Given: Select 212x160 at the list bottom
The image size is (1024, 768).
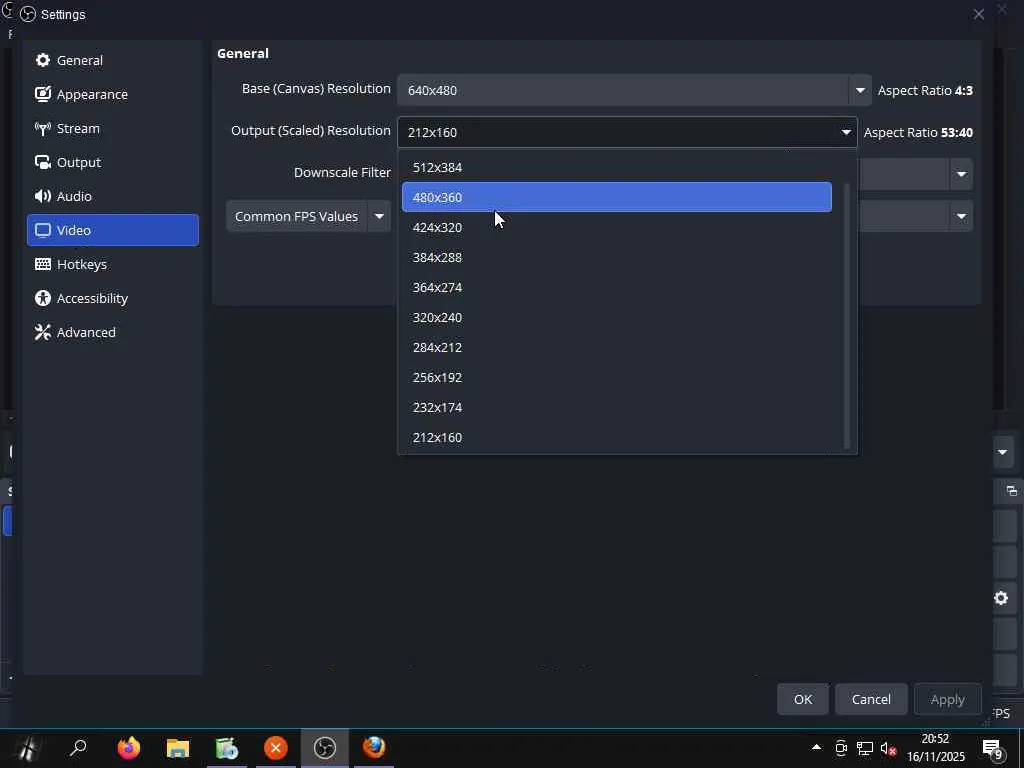Looking at the screenshot, I should (x=616, y=438).
